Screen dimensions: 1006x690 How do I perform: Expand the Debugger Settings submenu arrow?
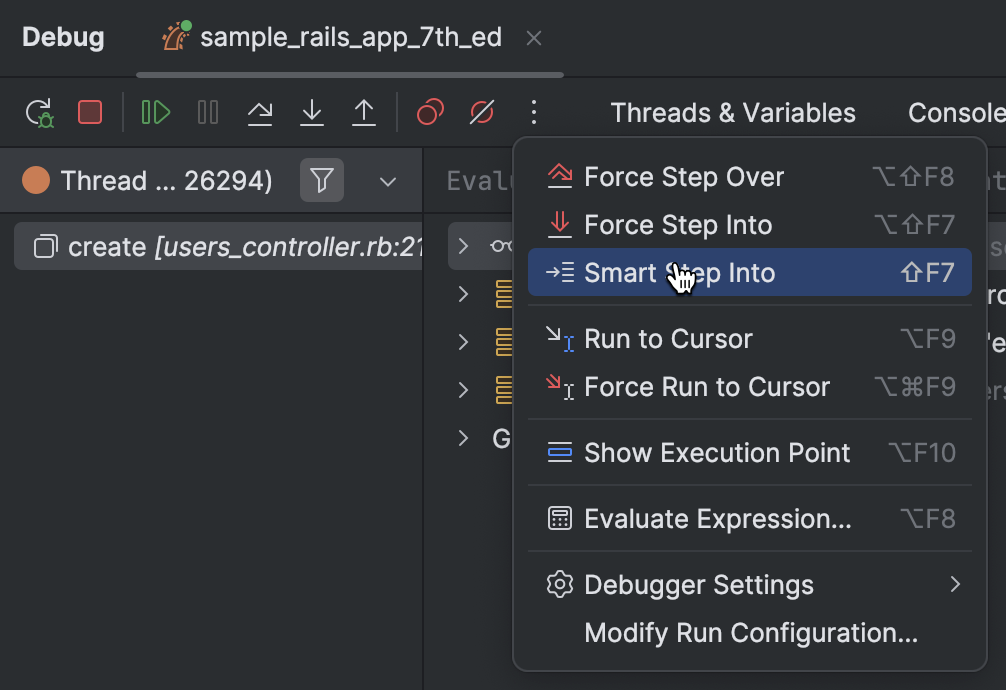pos(955,584)
